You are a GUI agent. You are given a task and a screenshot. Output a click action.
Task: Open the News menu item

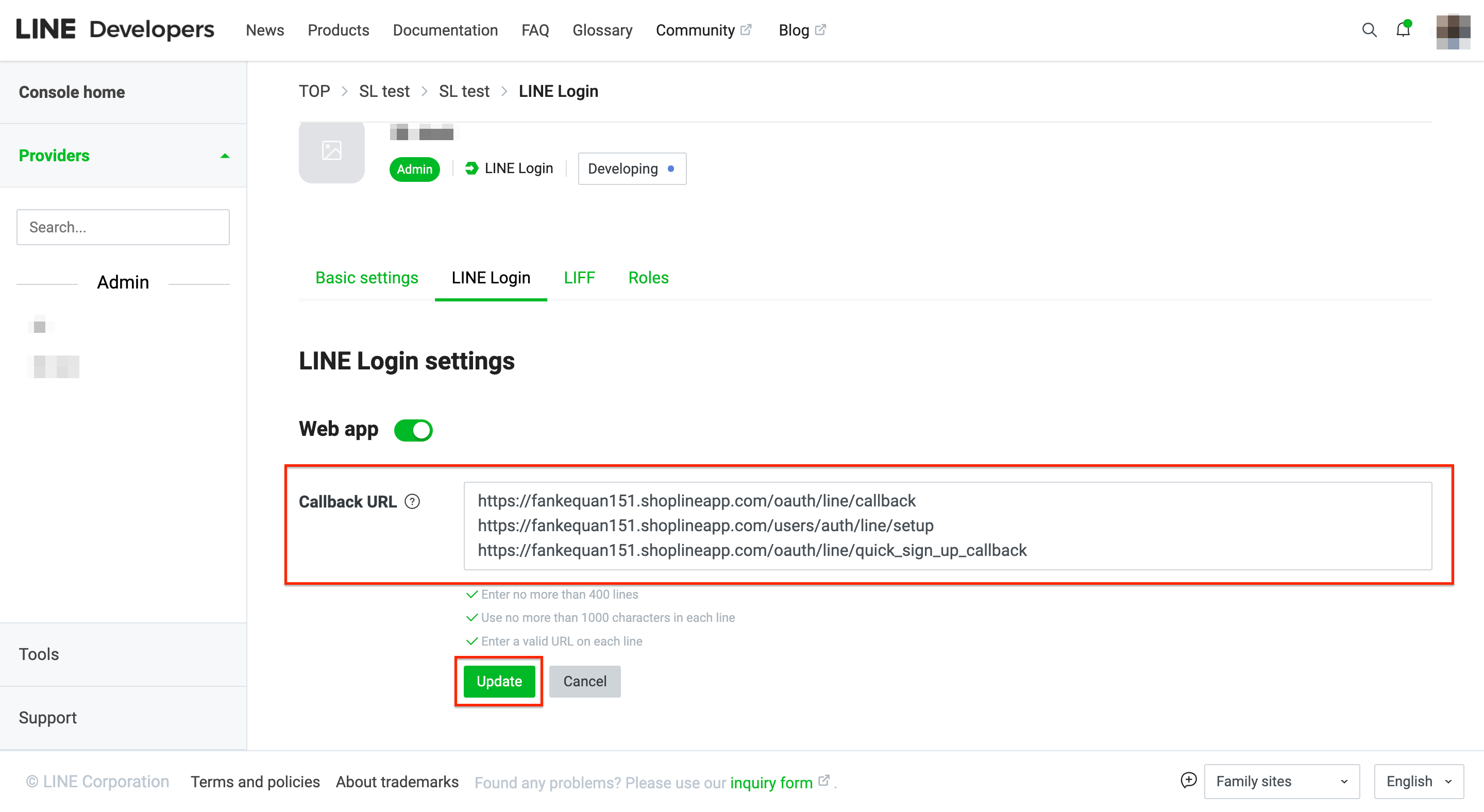[264, 30]
